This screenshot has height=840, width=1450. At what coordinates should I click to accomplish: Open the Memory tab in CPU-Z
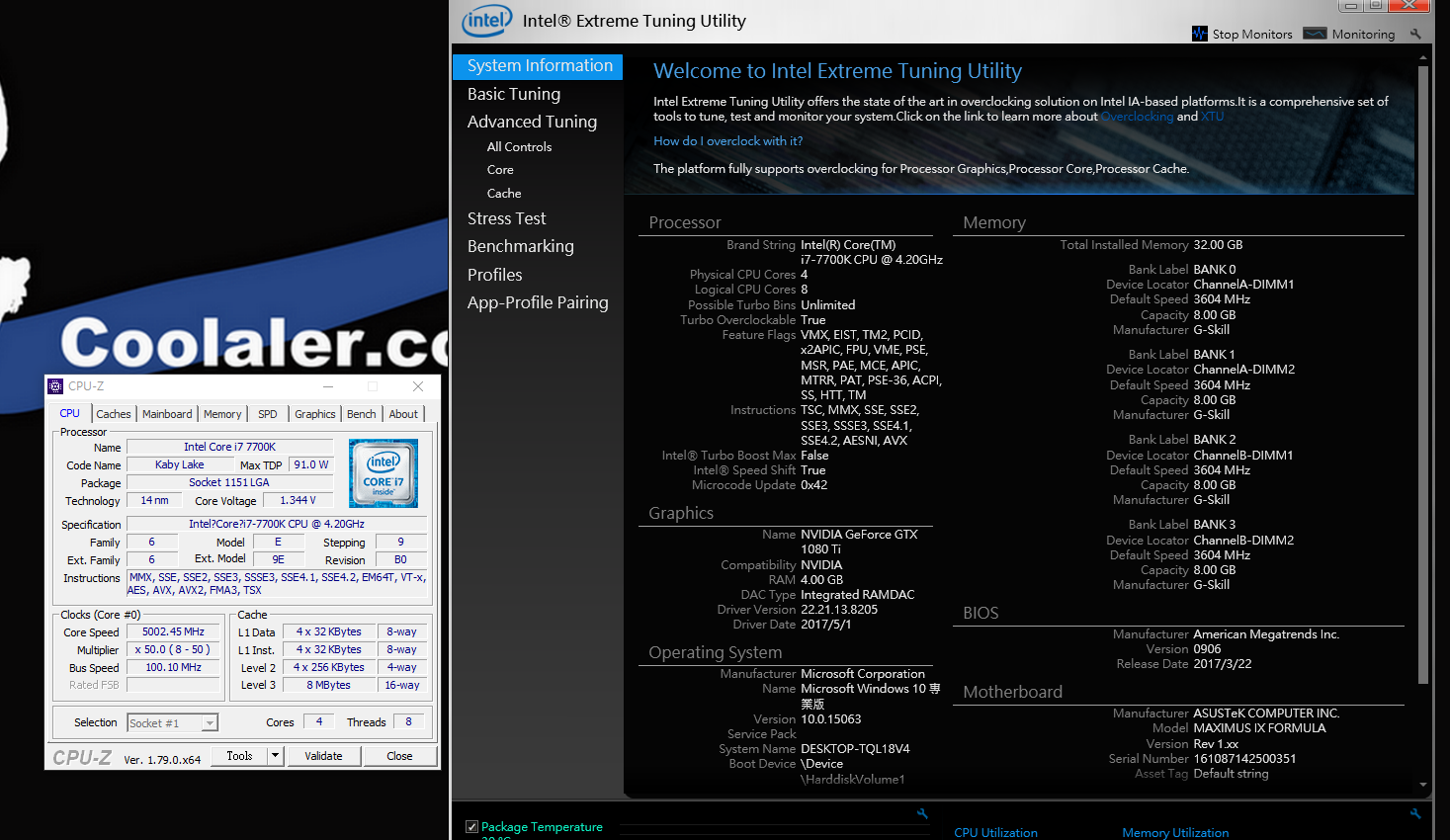click(x=222, y=414)
